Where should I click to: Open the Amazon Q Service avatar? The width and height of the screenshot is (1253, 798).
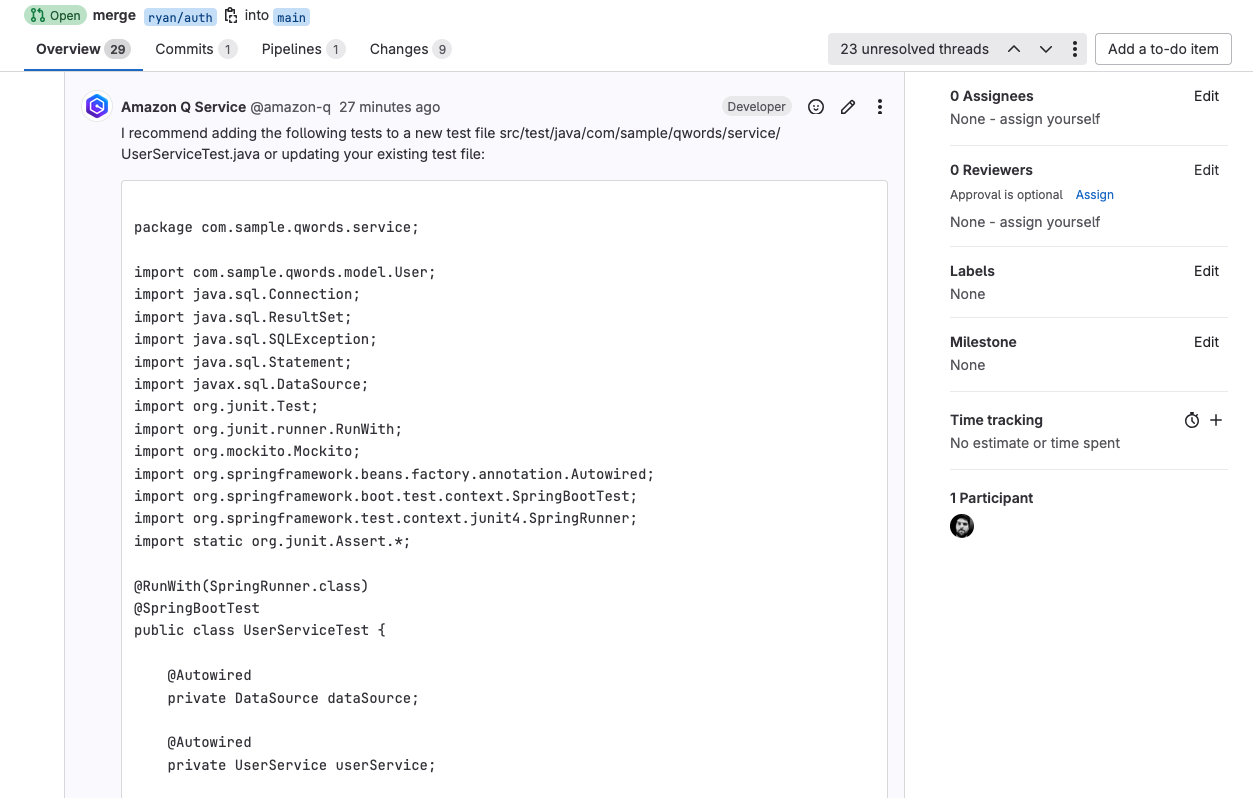(x=97, y=106)
